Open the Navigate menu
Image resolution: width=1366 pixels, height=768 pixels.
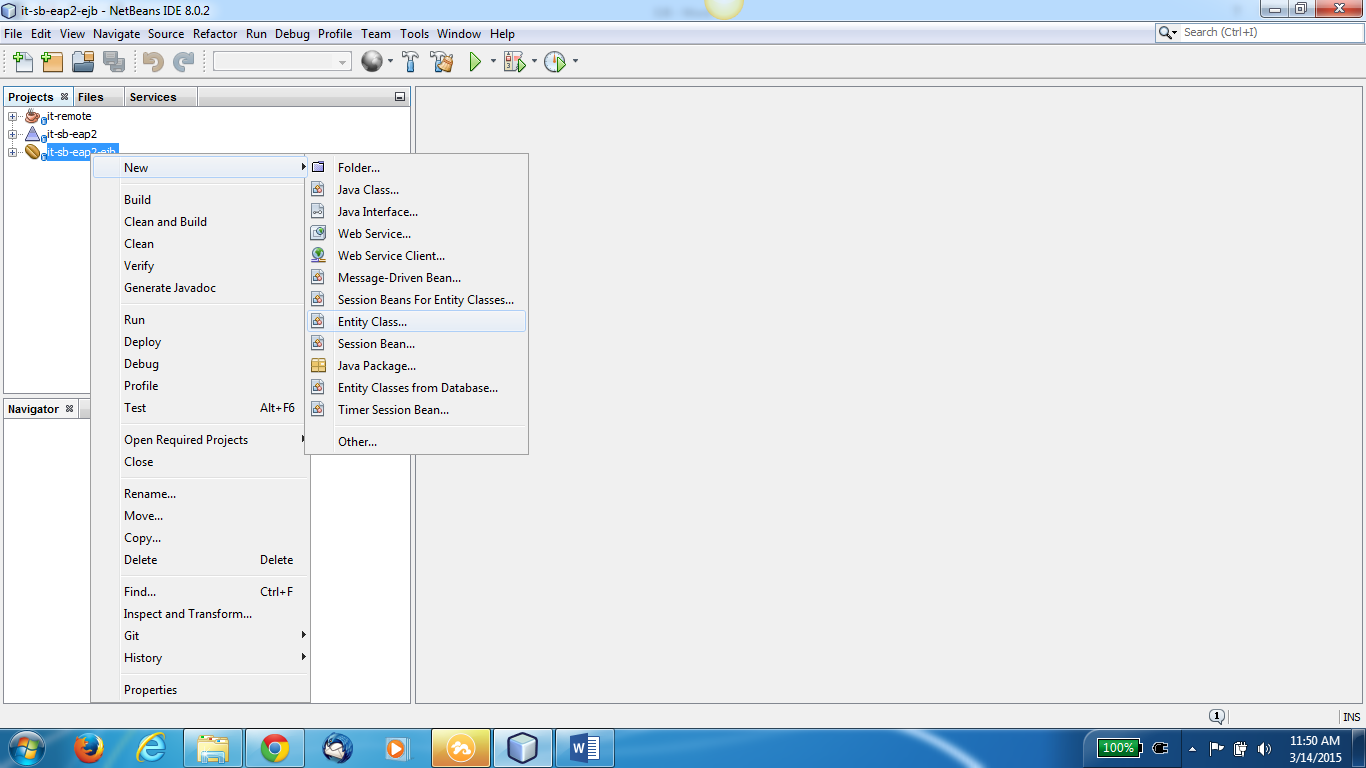(116, 33)
